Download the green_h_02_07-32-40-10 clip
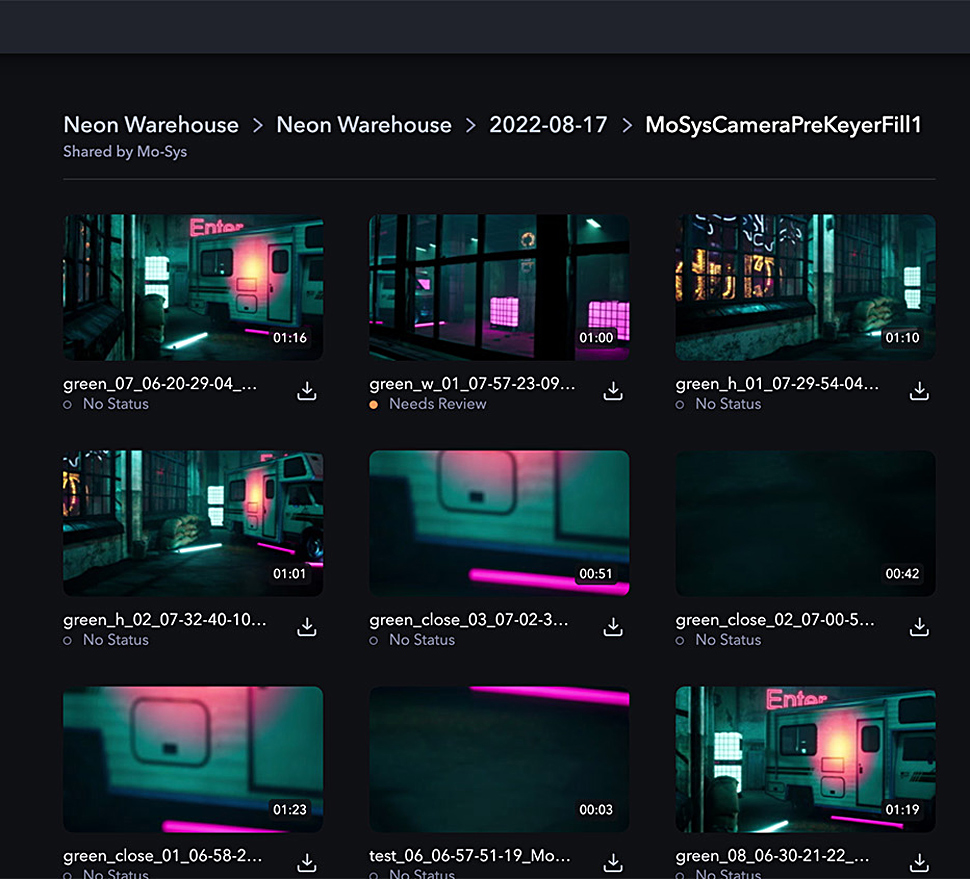Image resolution: width=970 pixels, height=879 pixels. point(307,628)
